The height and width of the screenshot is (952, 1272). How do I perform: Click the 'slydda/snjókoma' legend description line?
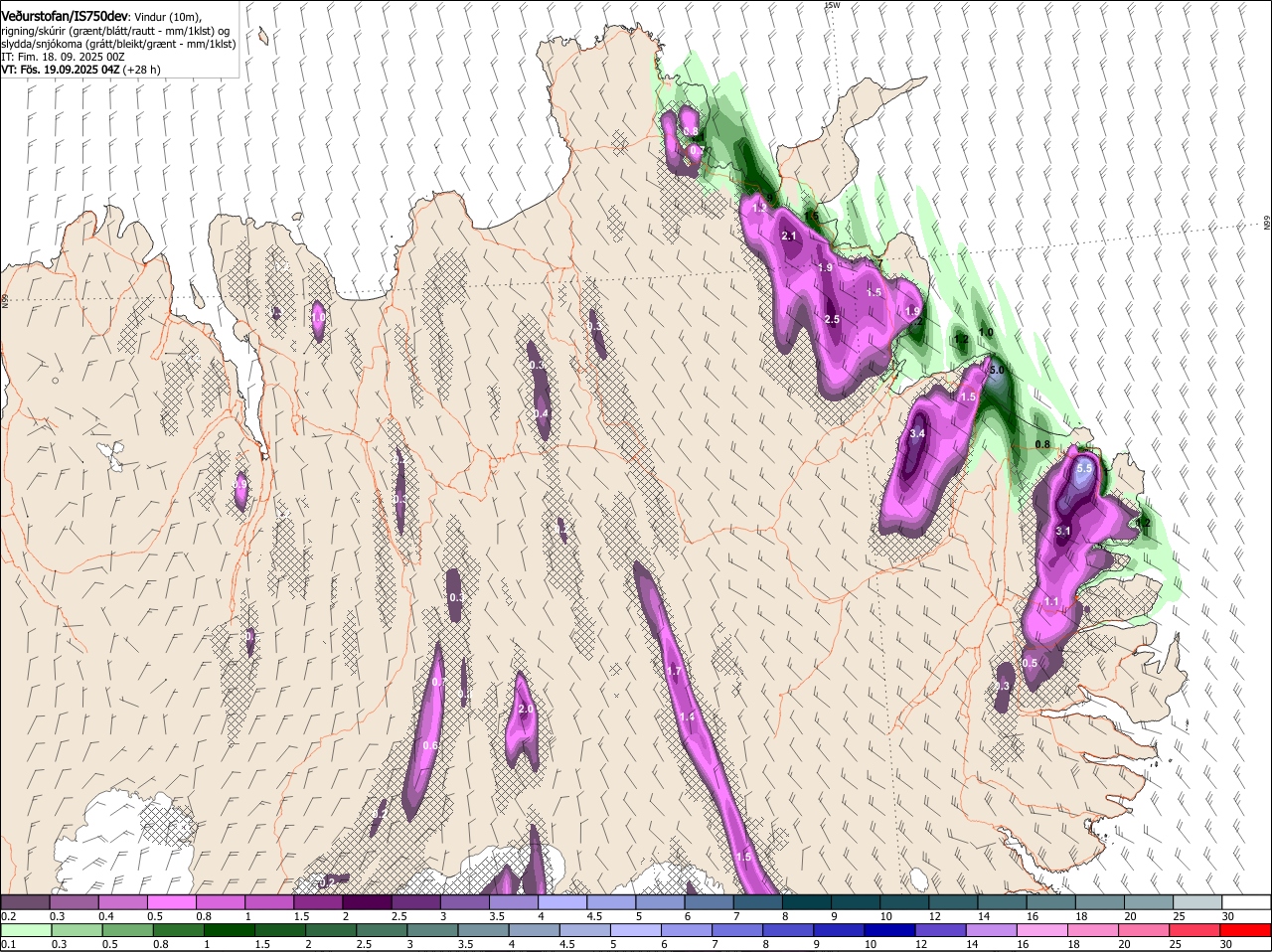tap(118, 44)
